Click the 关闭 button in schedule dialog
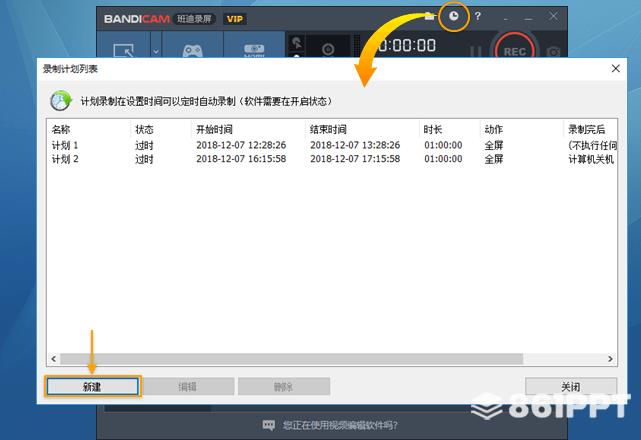Viewport: 641px width, 440px height. [571, 386]
